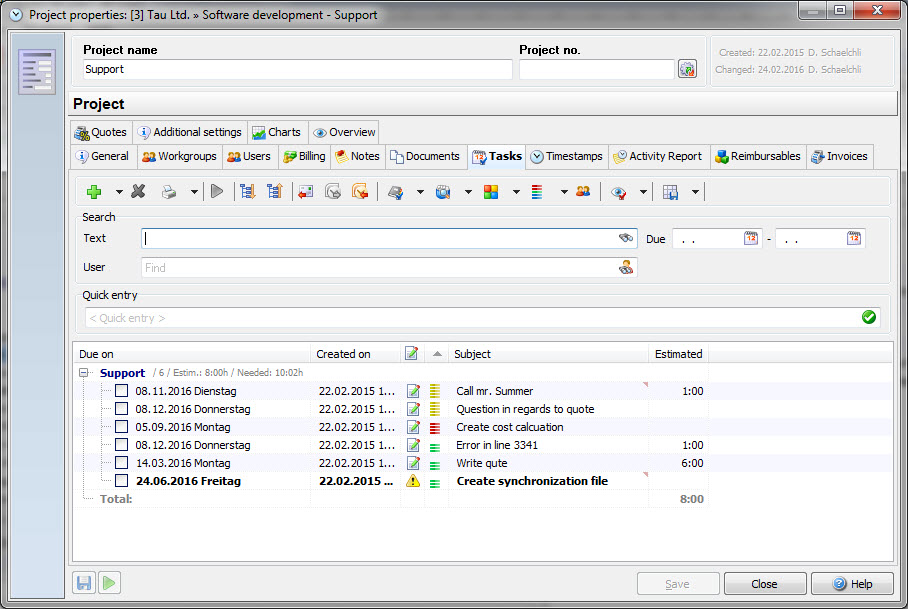Click the Close button

[x=764, y=584]
